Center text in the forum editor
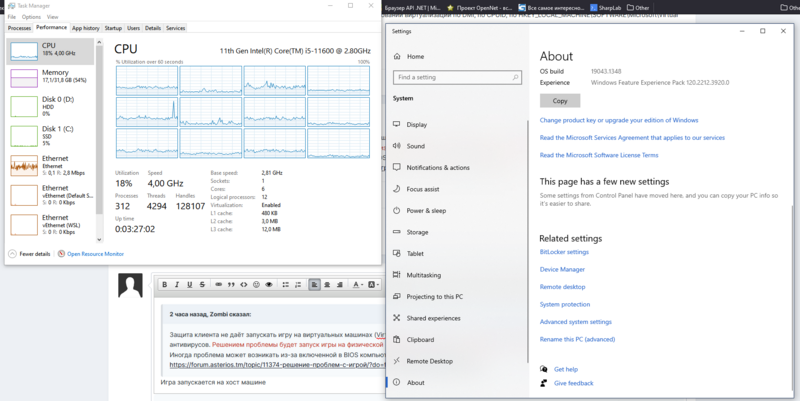This screenshot has width=800, height=401. pos(328,285)
